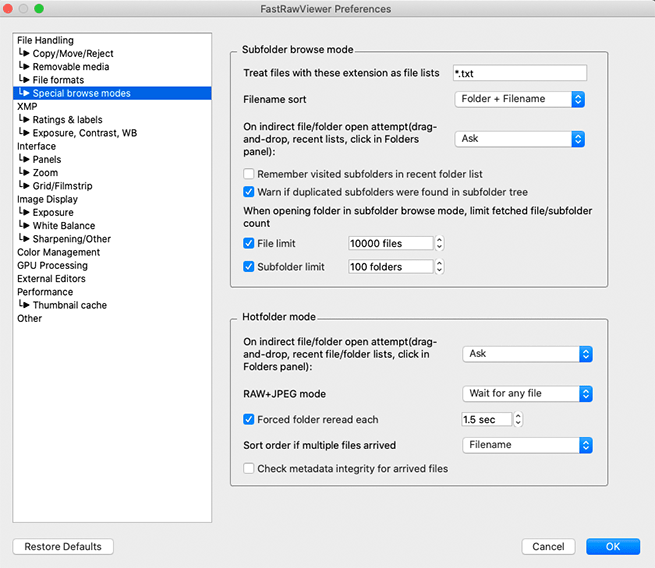
Task: Open the Filename sort dropdown
Action: click(519, 99)
